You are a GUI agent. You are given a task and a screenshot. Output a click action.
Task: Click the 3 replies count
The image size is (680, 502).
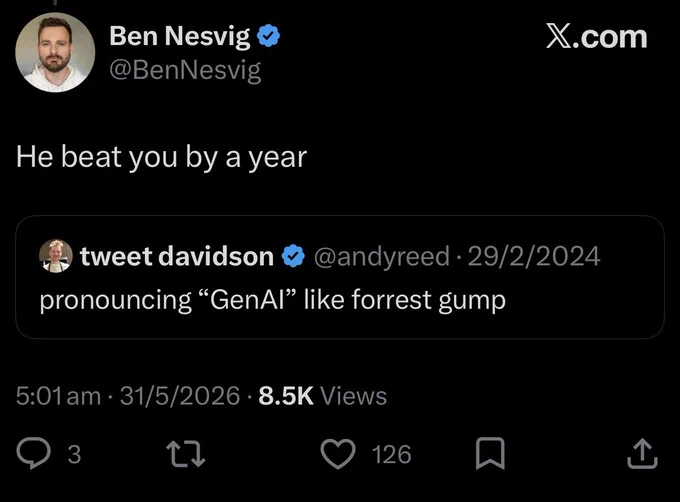(74, 454)
